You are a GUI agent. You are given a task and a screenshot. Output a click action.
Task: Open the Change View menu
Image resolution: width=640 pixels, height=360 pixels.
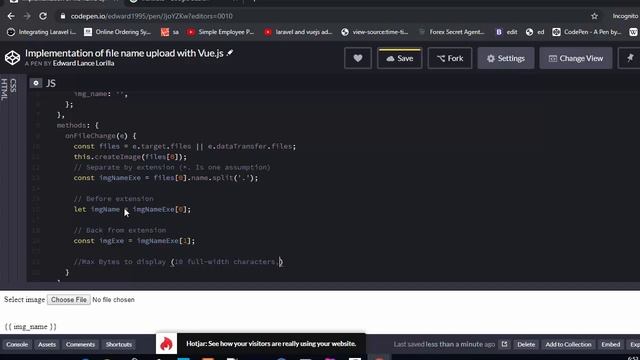[x=576, y=58]
